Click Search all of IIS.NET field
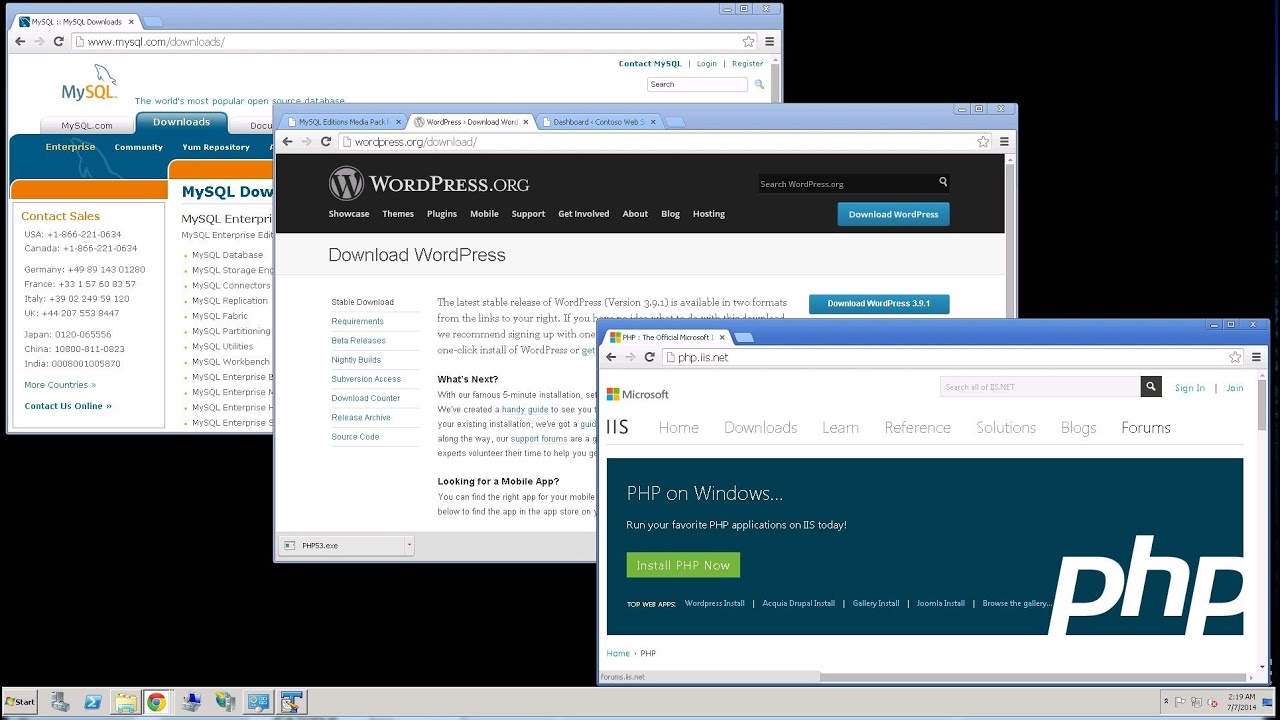Image resolution: width=1280 pixels, height=720 pixels. pos(1040,387)
